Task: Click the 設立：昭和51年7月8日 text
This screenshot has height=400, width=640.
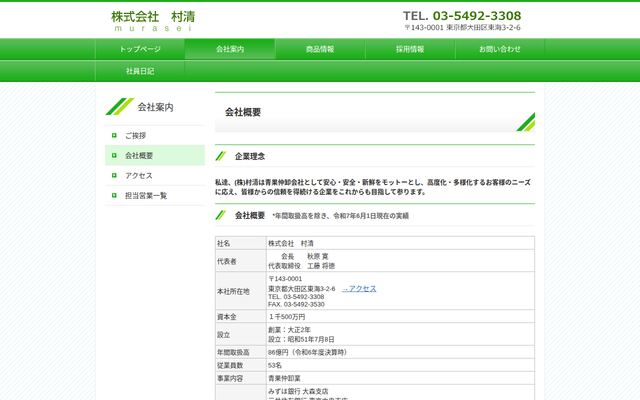Action: (301, 339)
